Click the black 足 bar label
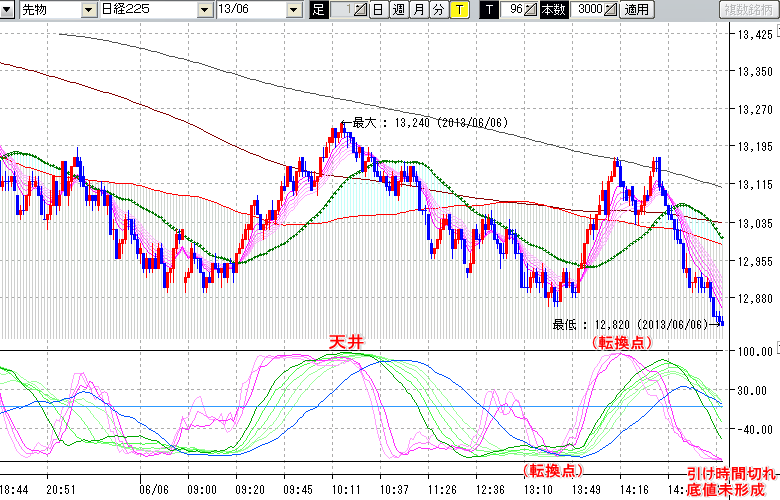Viewport: 780px width, 500px height. tap(319, 10)
